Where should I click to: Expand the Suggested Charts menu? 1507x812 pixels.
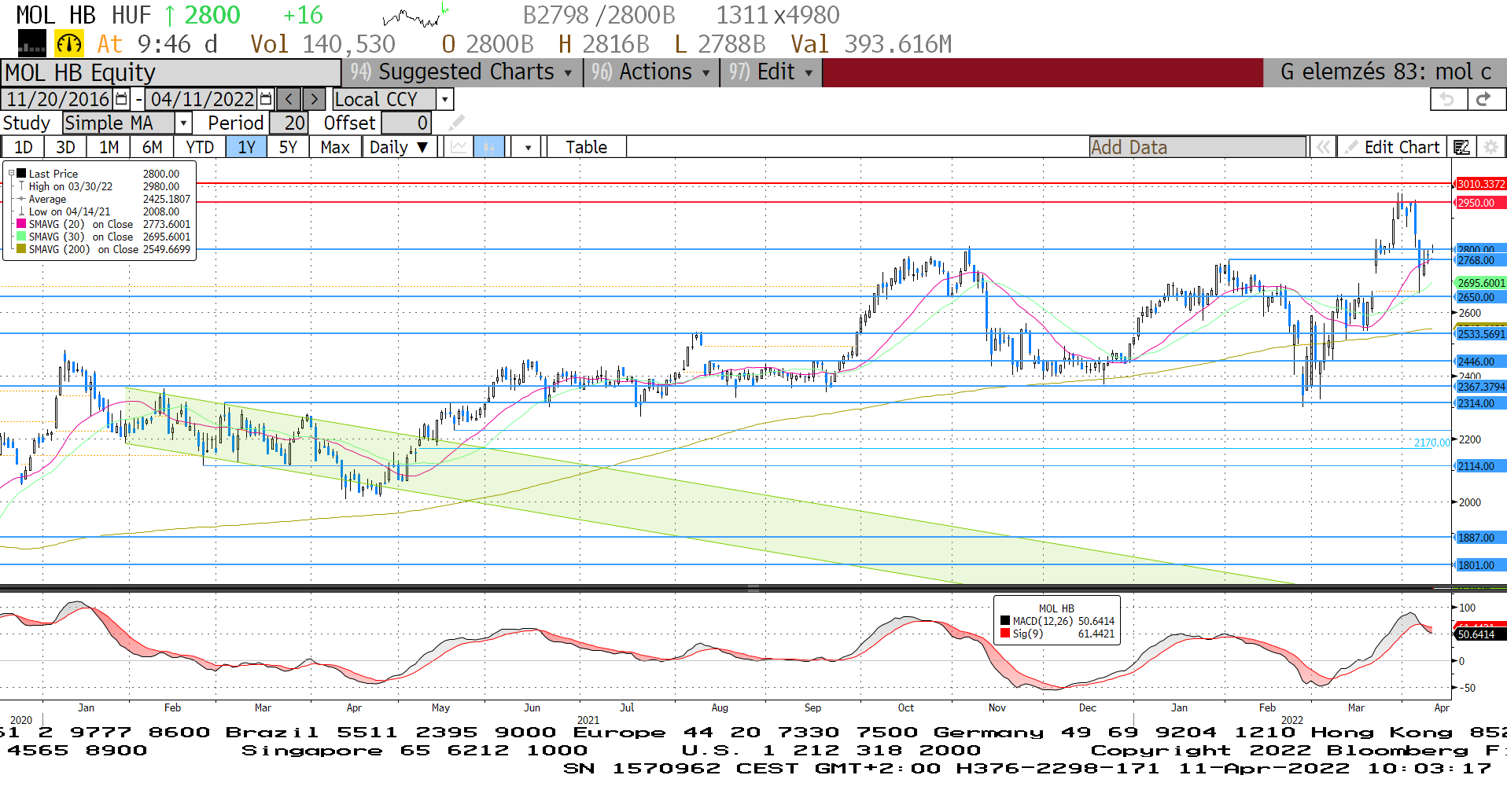462,72
